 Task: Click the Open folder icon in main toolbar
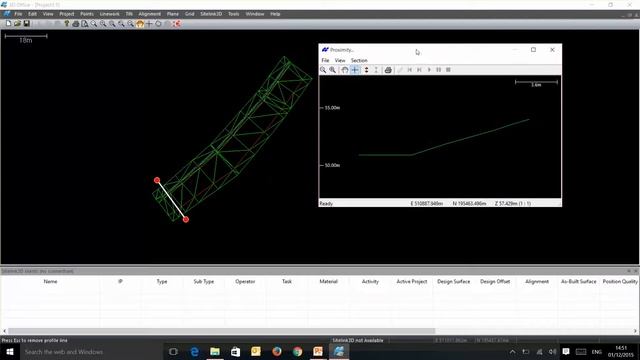pos(17,24)
